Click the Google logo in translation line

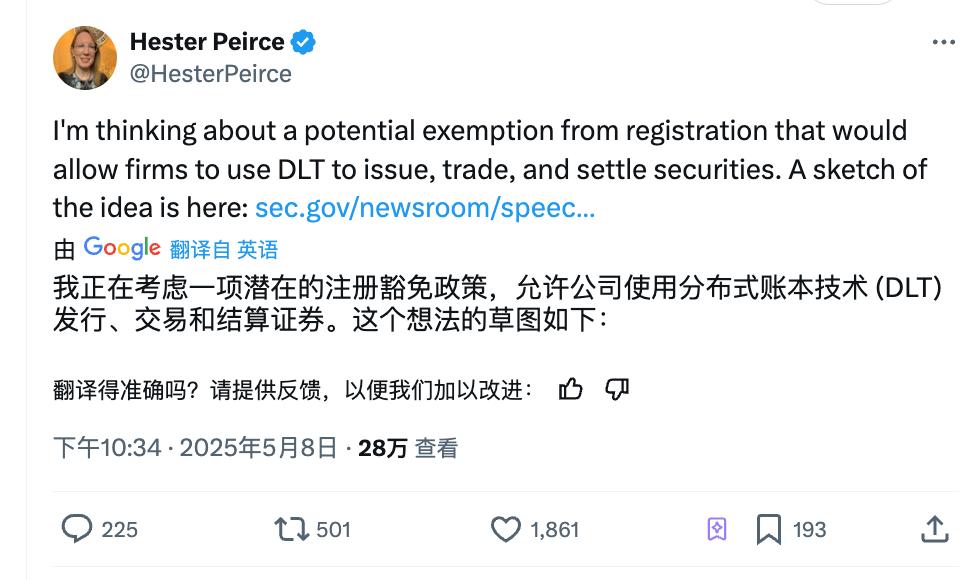[x=122, y=248]
